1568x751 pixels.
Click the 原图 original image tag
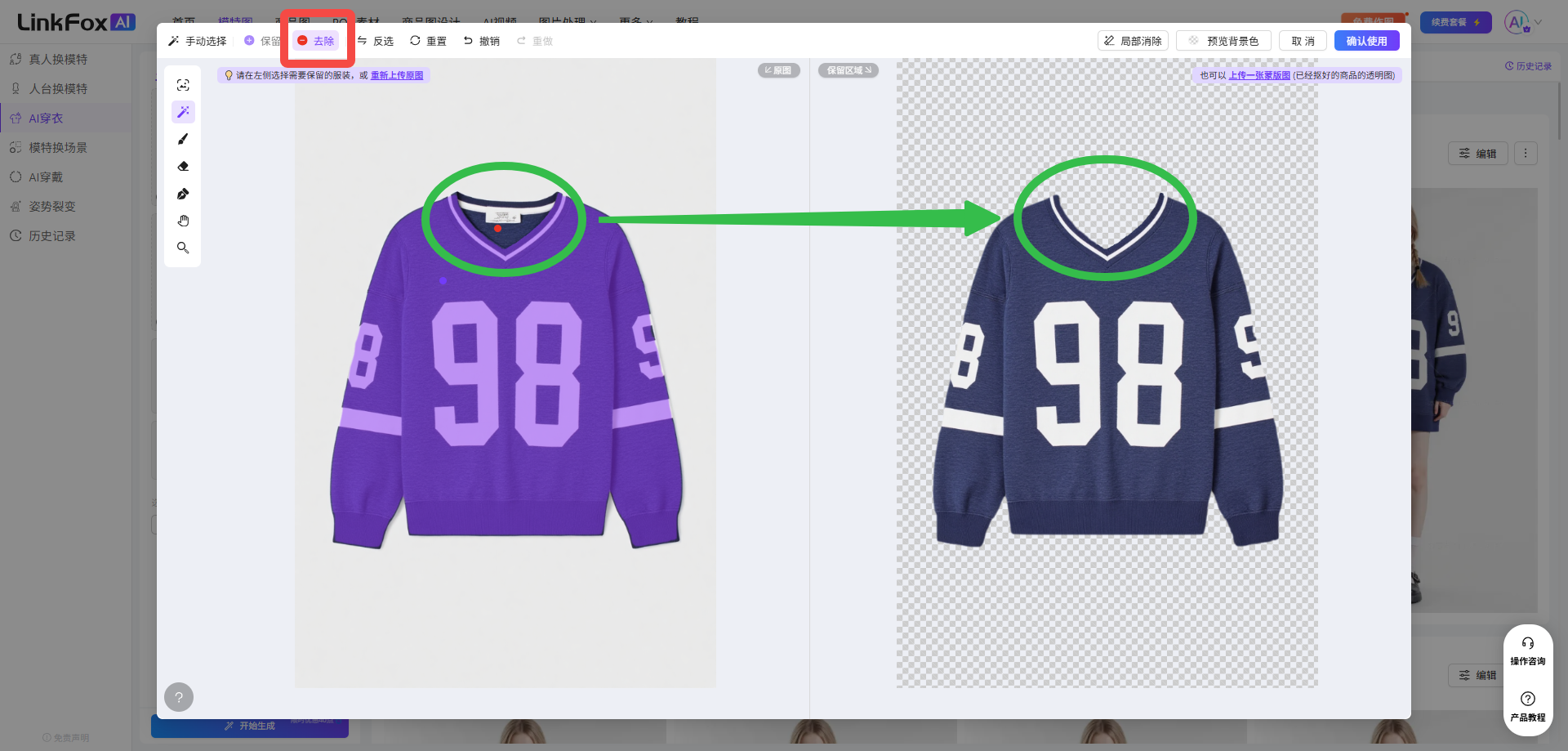point(778,70)
